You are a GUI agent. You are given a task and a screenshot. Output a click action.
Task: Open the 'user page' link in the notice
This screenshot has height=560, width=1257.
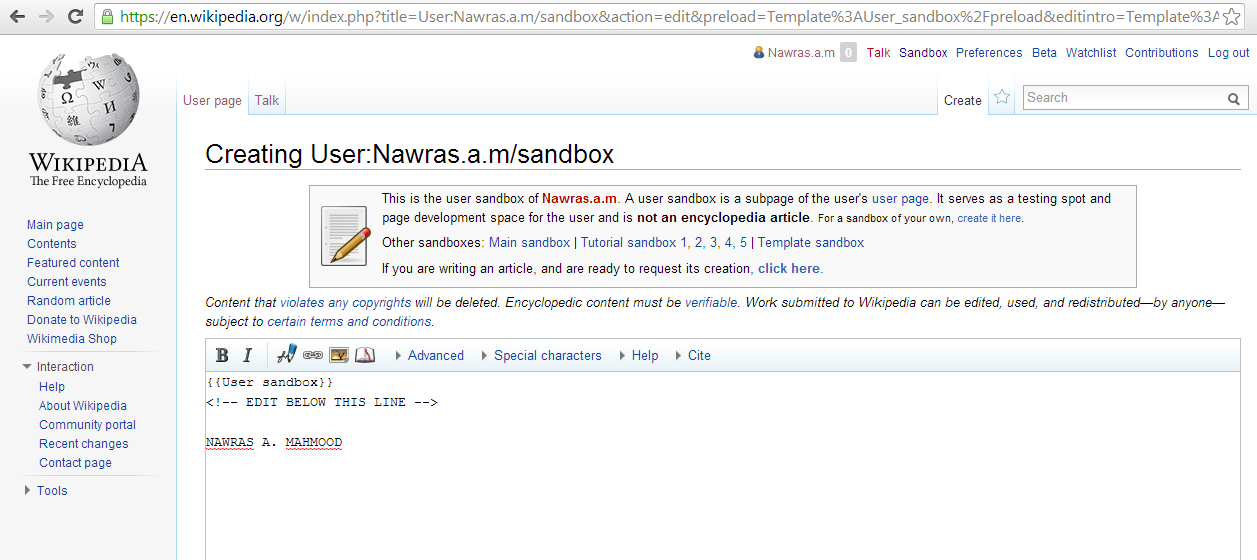tap(900, 199)
